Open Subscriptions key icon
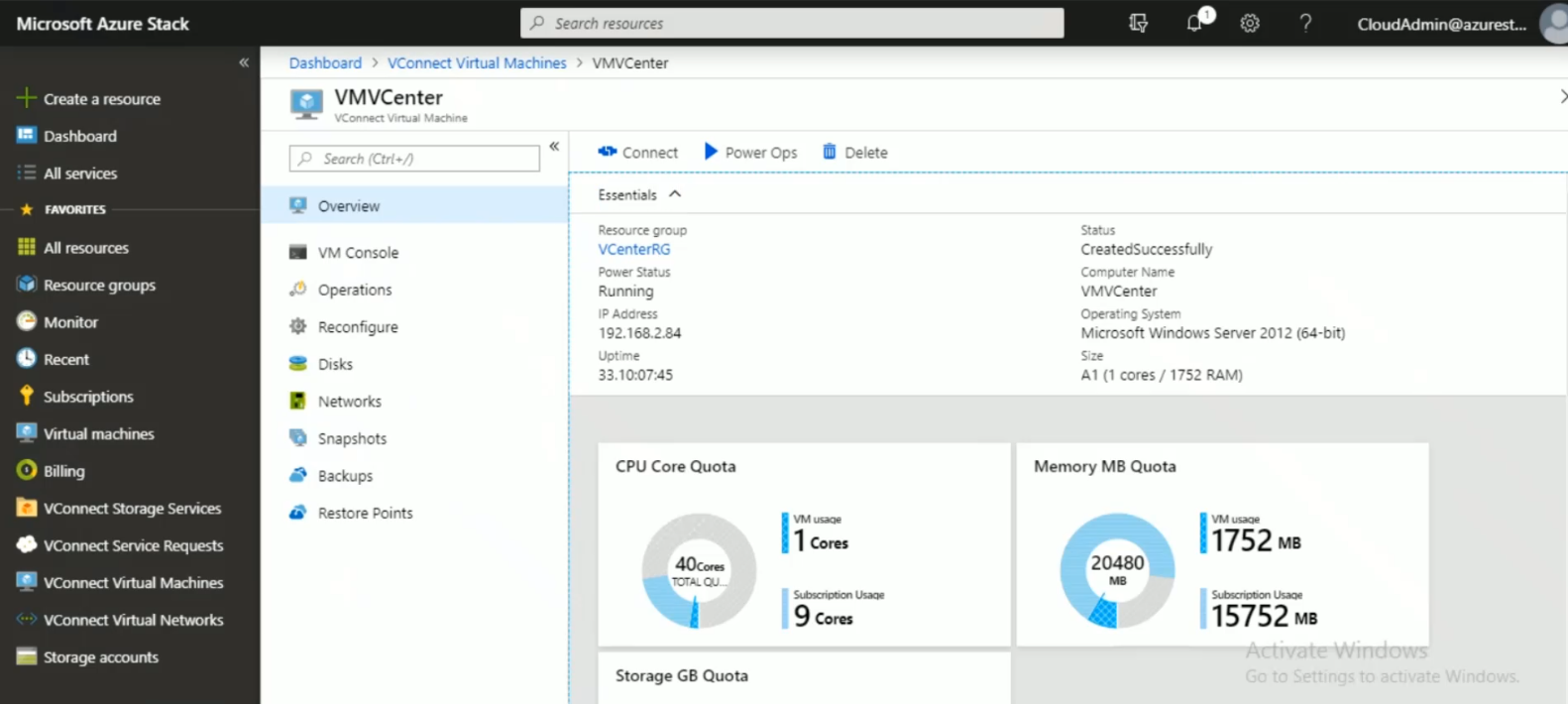The height and width of the screenshot is (706, 1568). (x=27, y=396)
